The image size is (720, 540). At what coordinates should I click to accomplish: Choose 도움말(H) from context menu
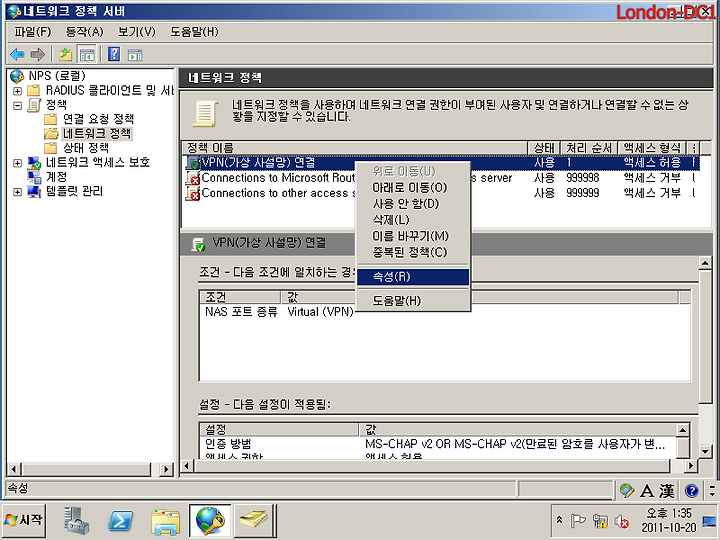coord(413,301)
